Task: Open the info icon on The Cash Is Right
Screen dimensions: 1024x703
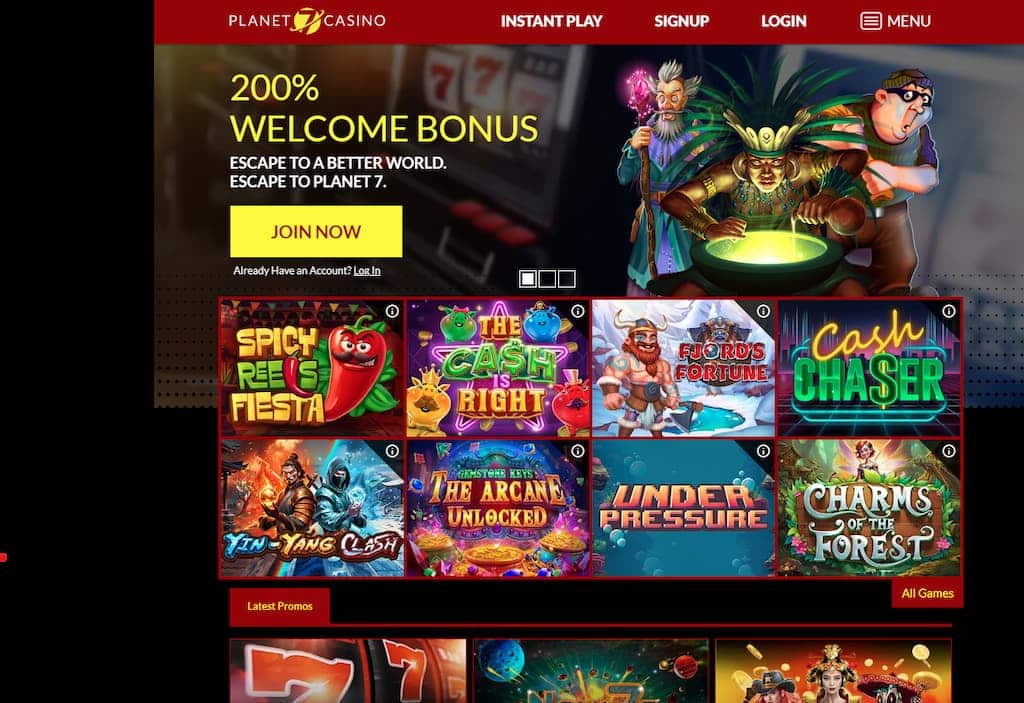Action: pyautogui.click(x=577, y=312)
